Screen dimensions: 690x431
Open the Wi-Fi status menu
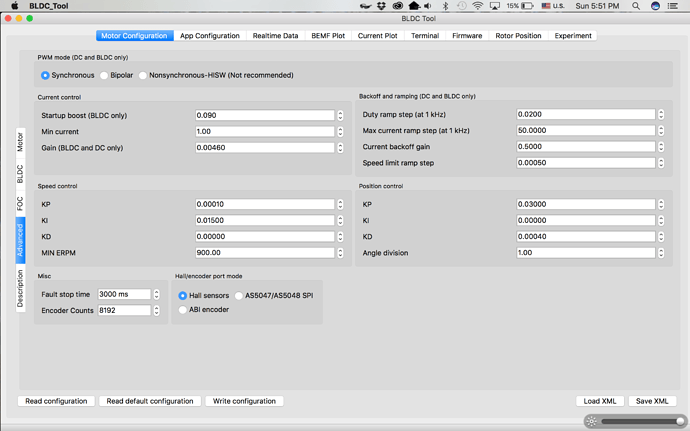point(479,6)
